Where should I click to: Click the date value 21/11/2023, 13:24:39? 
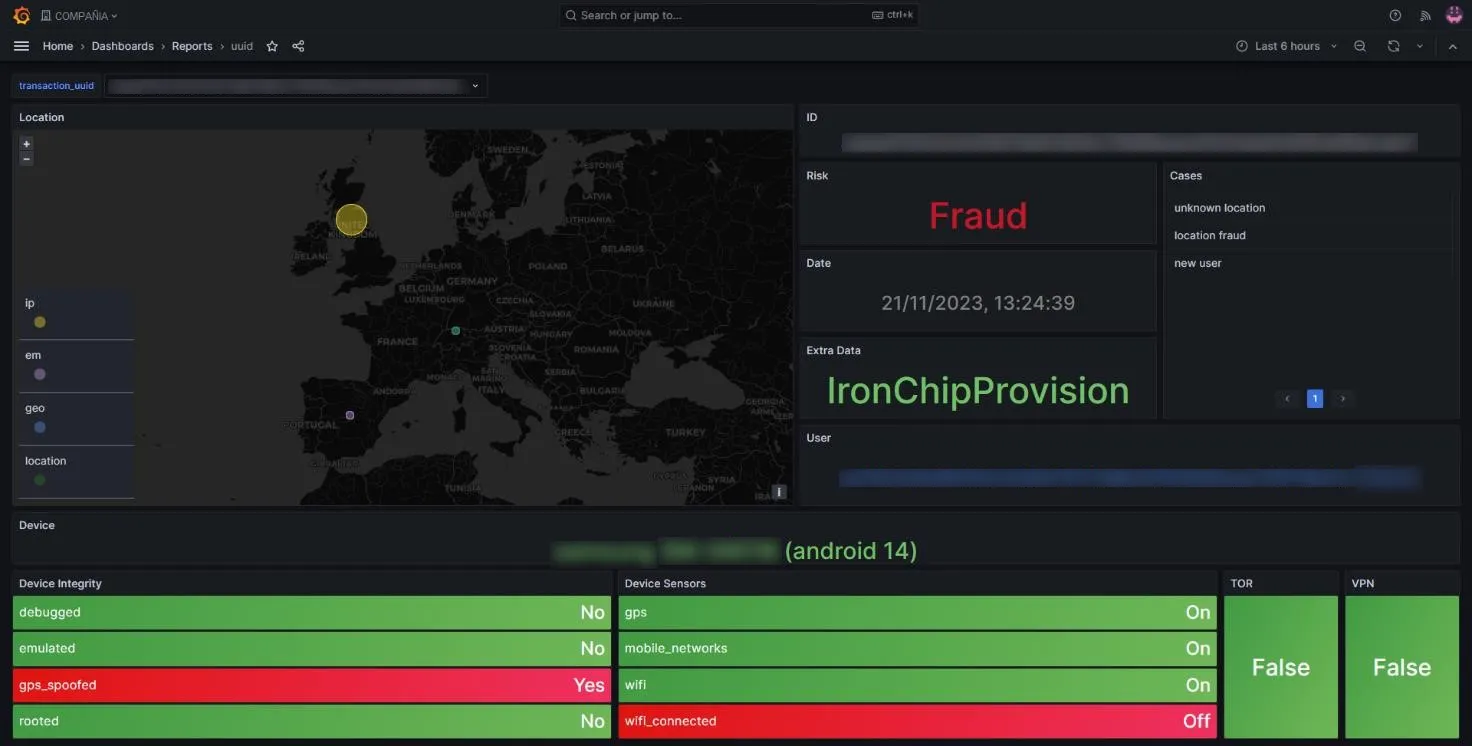click(978, 303)
